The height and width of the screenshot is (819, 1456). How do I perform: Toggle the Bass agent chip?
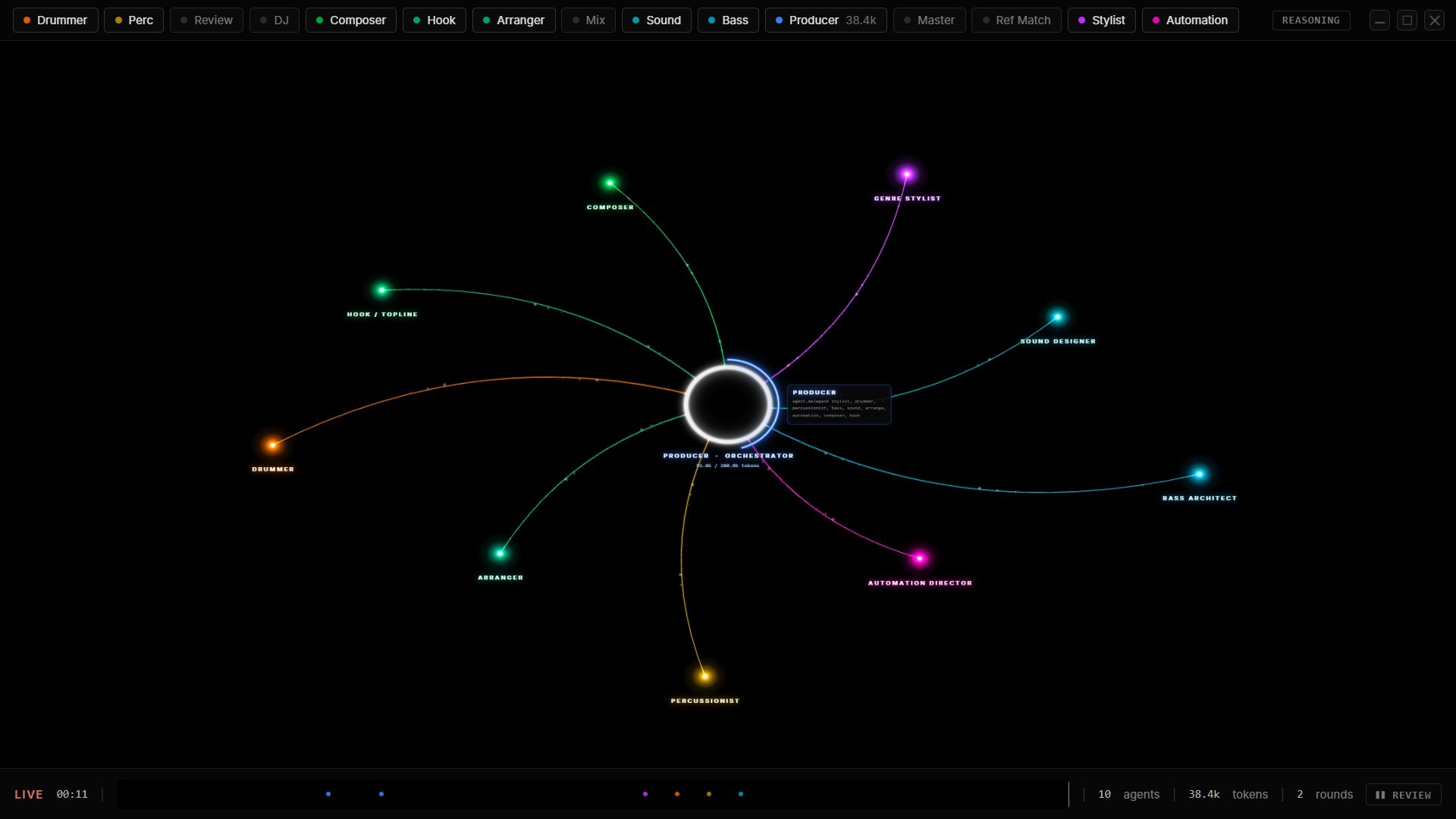point(728,20)
